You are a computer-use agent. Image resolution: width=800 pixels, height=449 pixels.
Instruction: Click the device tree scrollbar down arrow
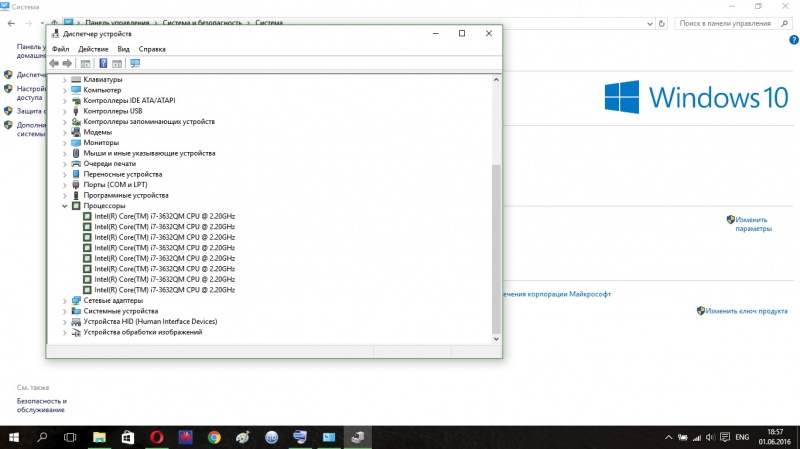coord(496,339)
